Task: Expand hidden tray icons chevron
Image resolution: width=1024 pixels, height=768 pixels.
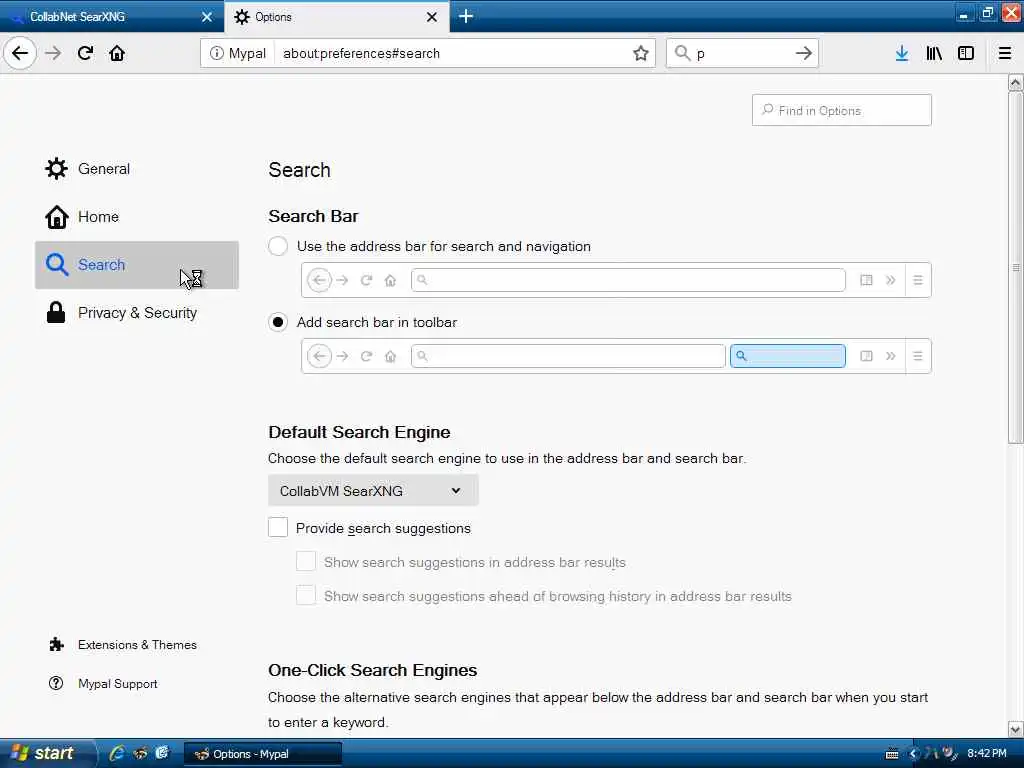Action: click(913, 754)
